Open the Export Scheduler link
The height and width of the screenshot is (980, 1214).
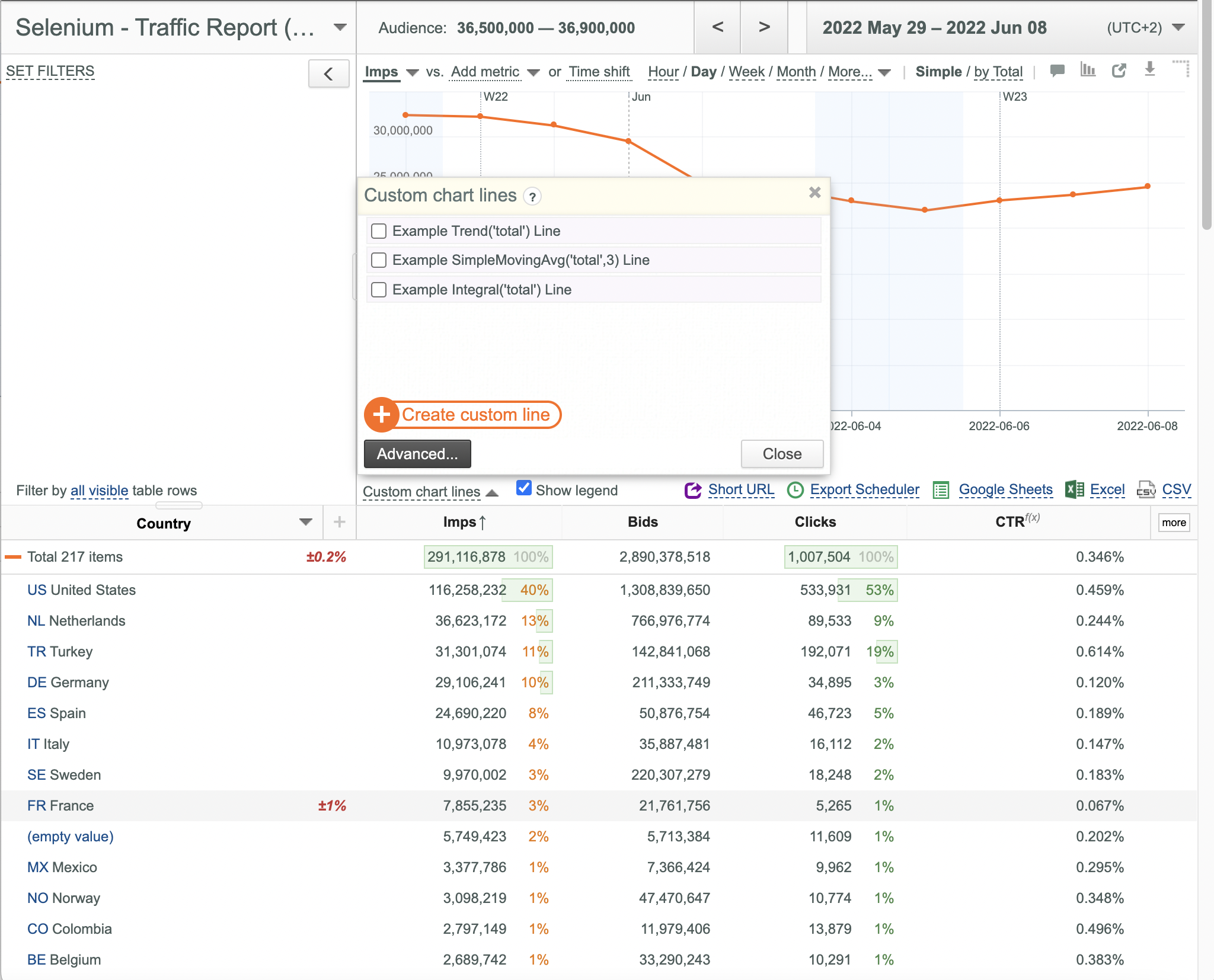point(864,490)
